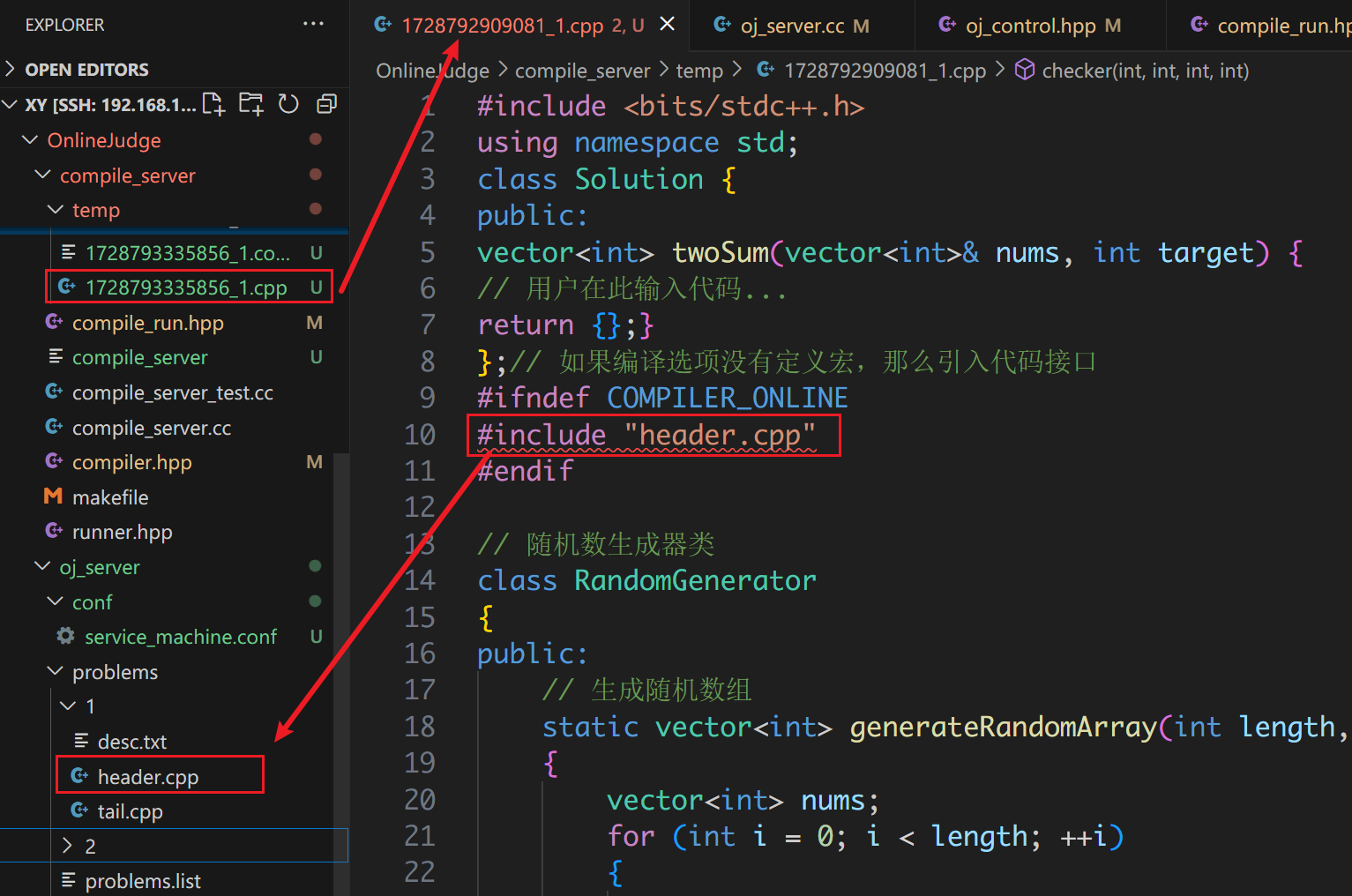
Task: Expand the OPEN EDITORS section
Action: click(11, 69)
